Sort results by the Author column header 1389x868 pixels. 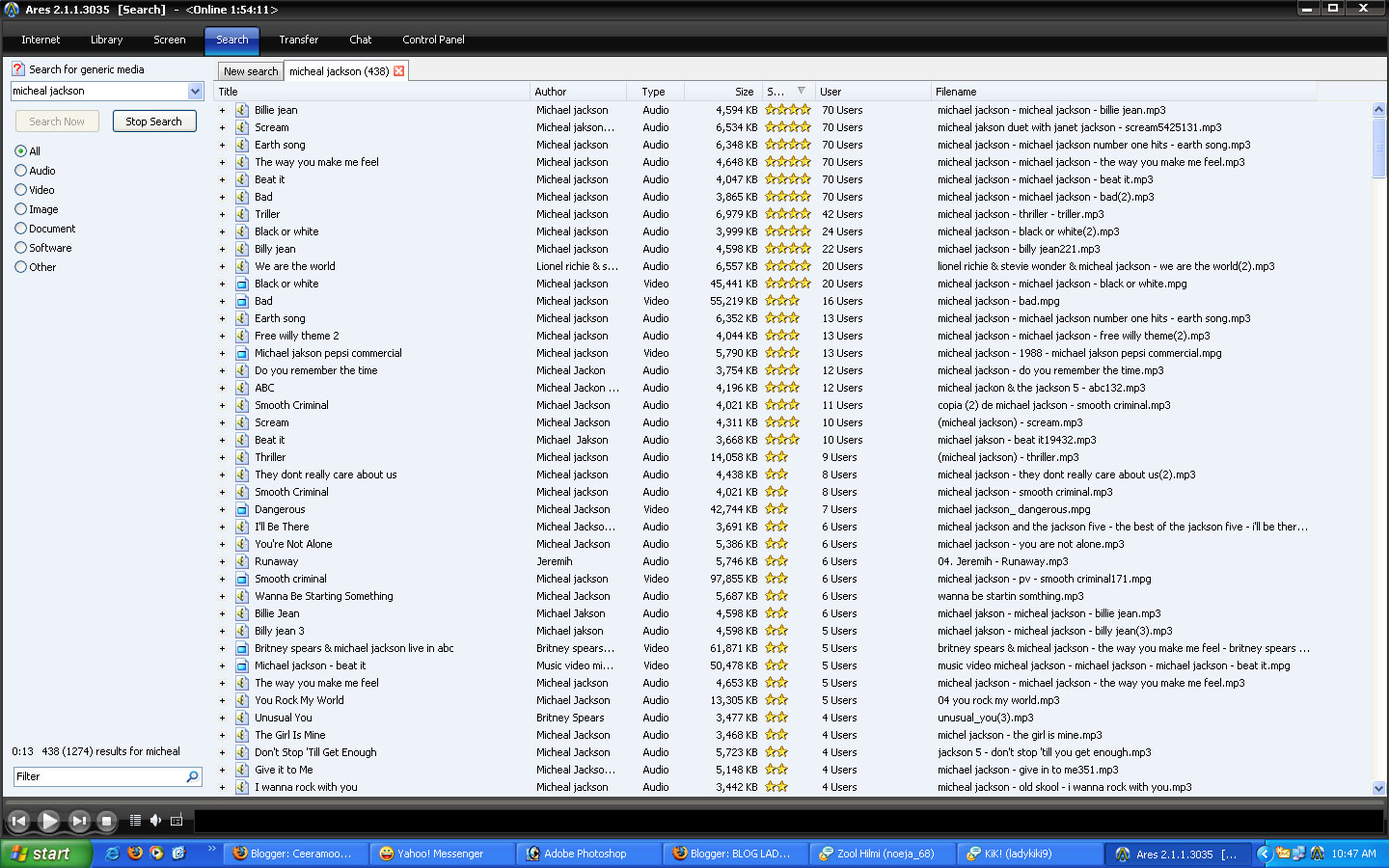point(579,92)
